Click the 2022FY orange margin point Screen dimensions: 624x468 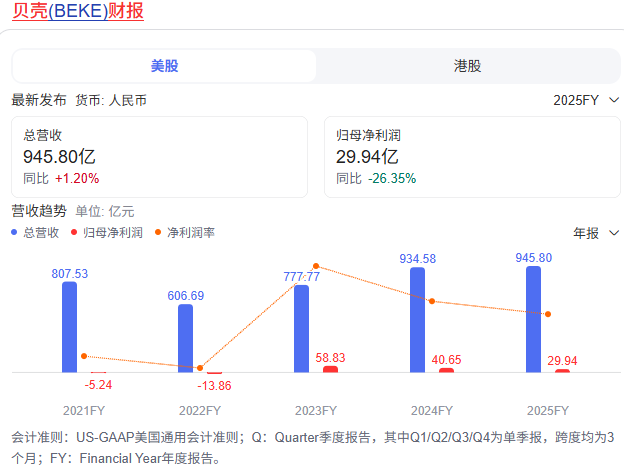click(x=200, y=368)
